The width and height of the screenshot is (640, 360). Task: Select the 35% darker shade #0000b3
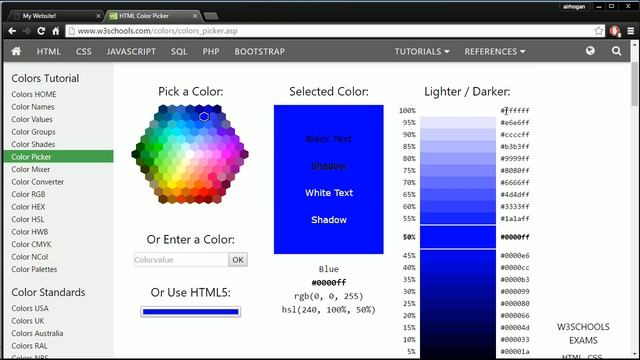458,280
